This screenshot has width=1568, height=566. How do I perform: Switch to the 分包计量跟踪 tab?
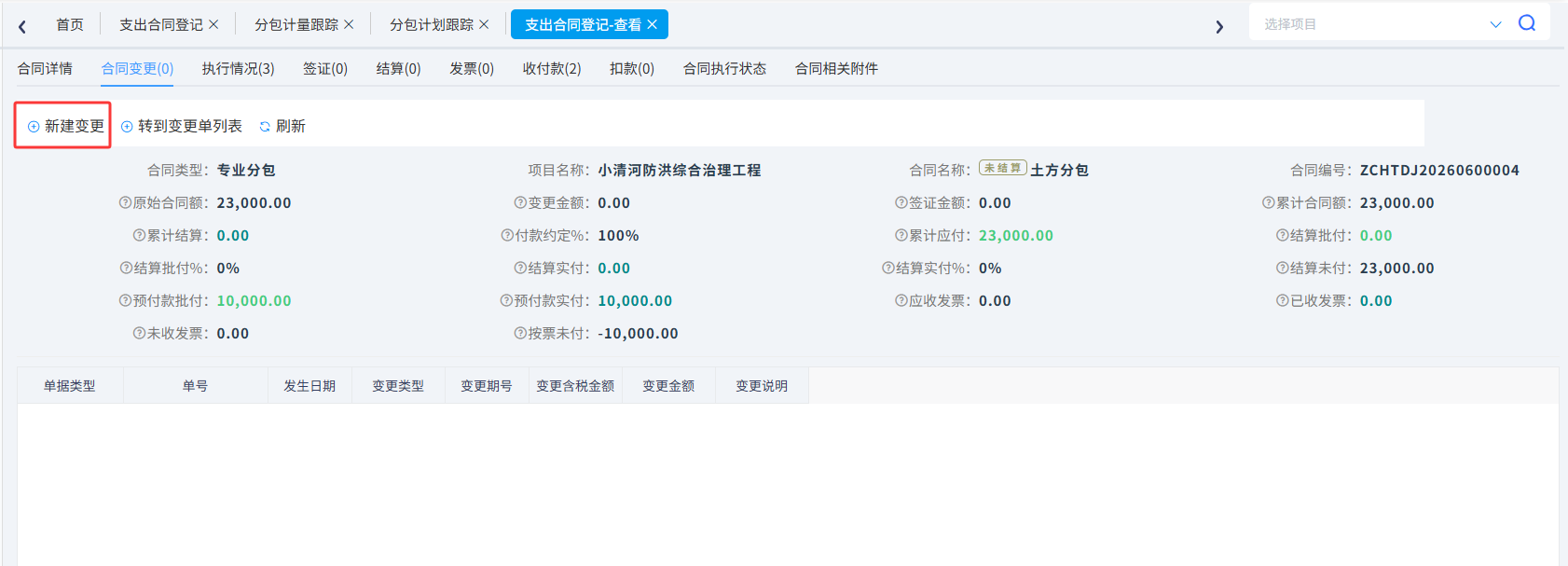296,24
